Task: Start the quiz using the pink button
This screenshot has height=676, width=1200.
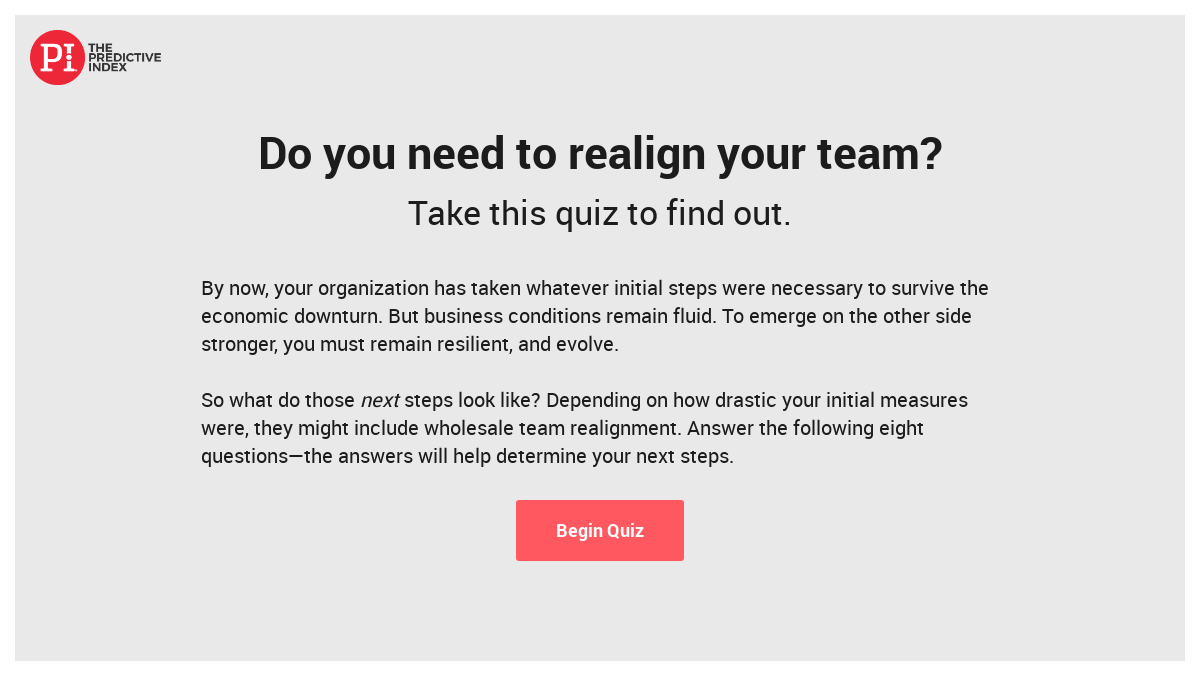Action: click(600, 530)
